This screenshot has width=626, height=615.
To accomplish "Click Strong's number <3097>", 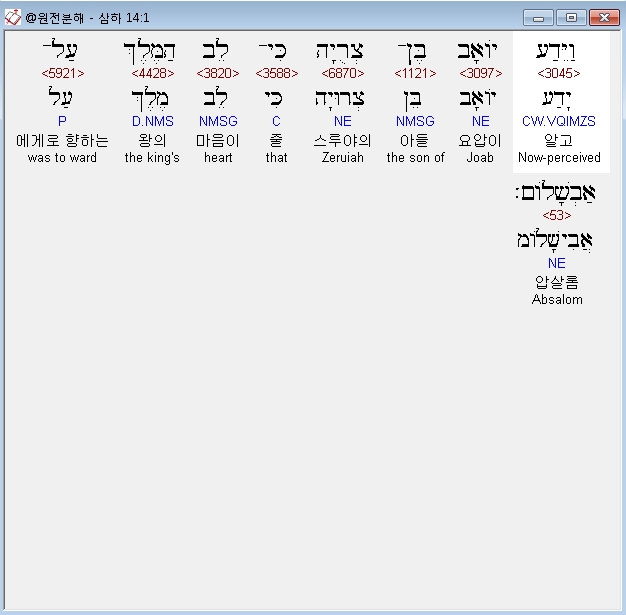I will coord(481,73).
